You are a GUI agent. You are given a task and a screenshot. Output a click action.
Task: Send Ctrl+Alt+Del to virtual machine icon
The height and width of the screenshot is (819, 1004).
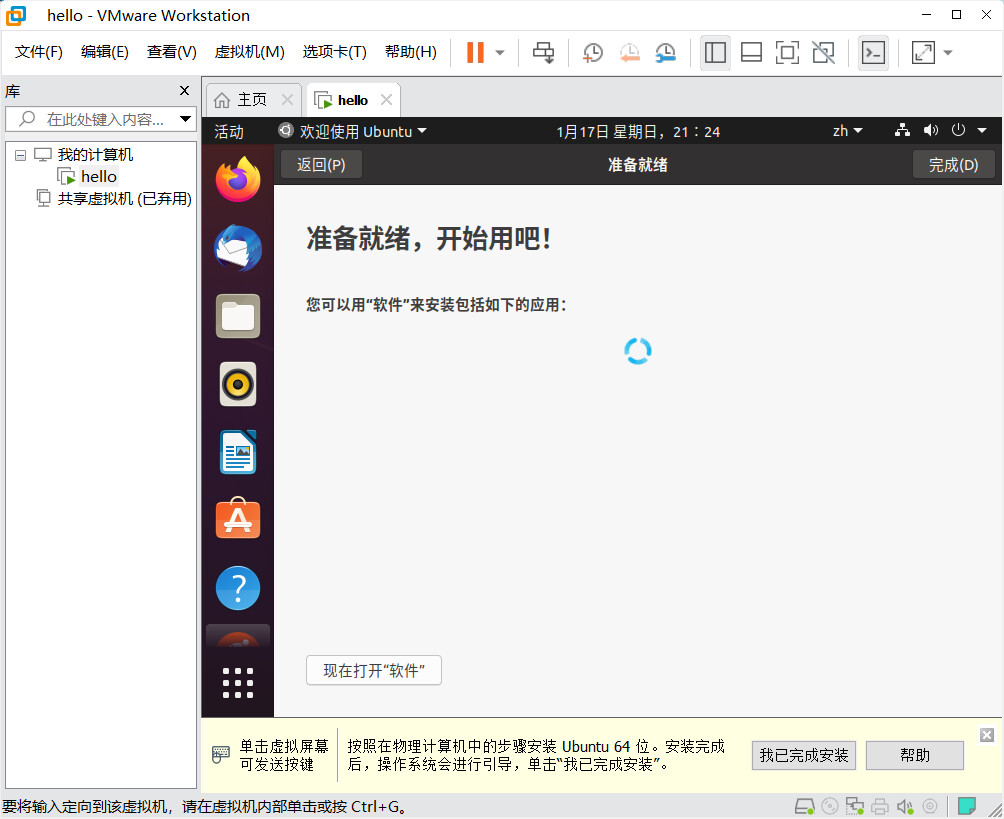click(x=544, y=53)
